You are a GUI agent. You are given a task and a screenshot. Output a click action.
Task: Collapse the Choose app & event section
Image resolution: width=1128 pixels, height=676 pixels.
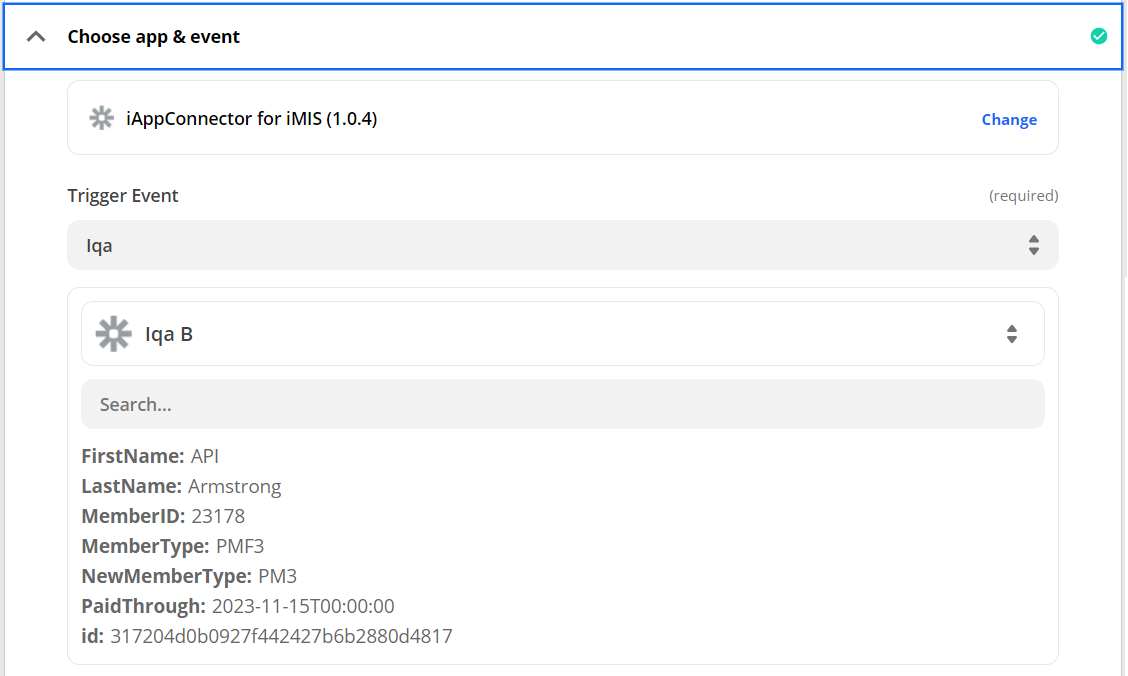point(36,37)
